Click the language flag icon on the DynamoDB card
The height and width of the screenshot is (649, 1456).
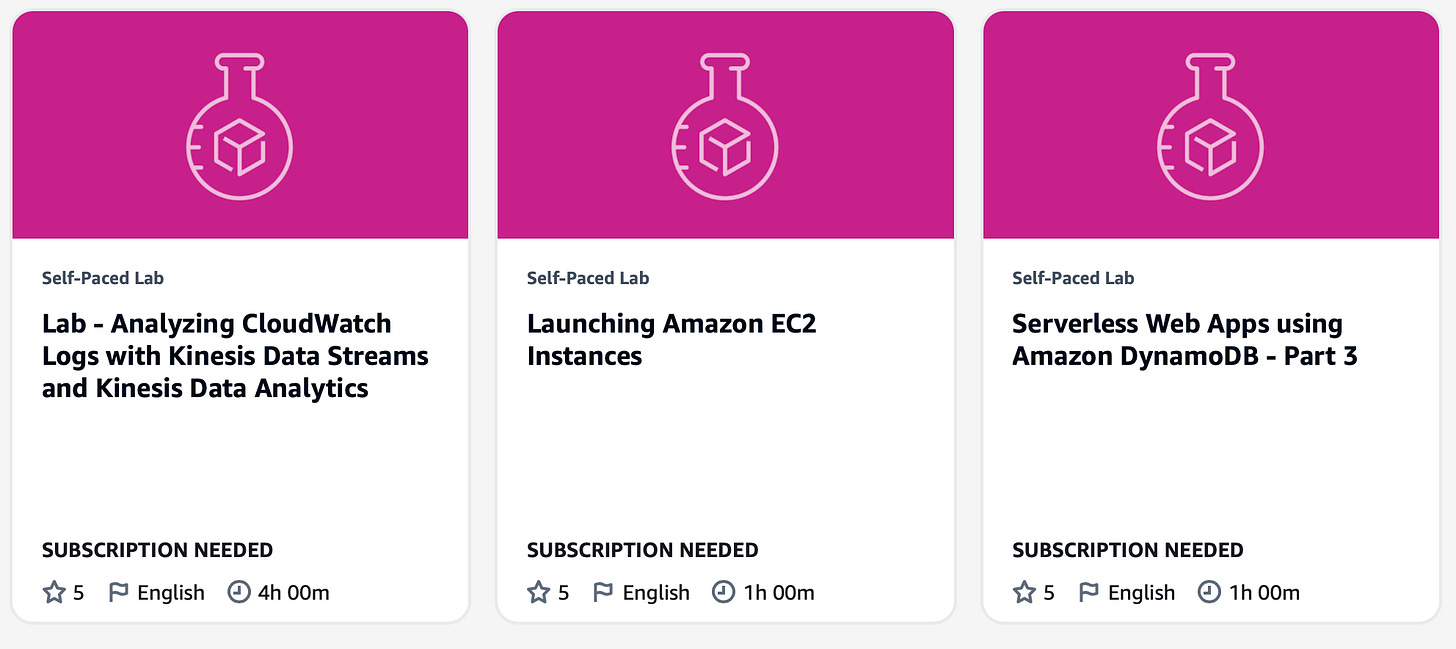[x=1089, y=593]
